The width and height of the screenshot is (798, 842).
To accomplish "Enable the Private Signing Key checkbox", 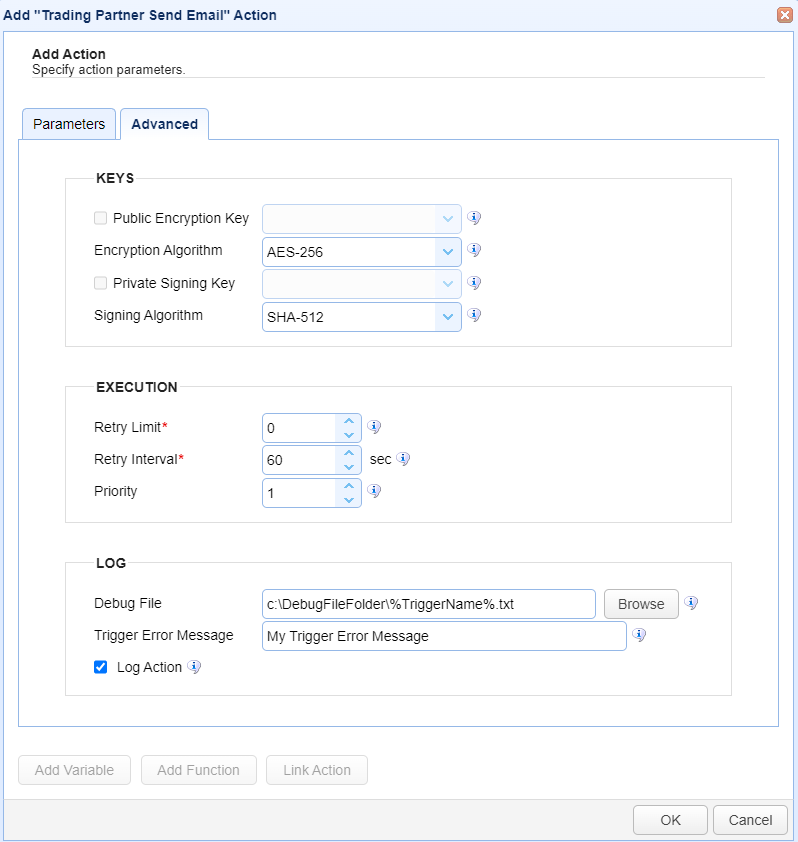I will click(x=100, y=283).
